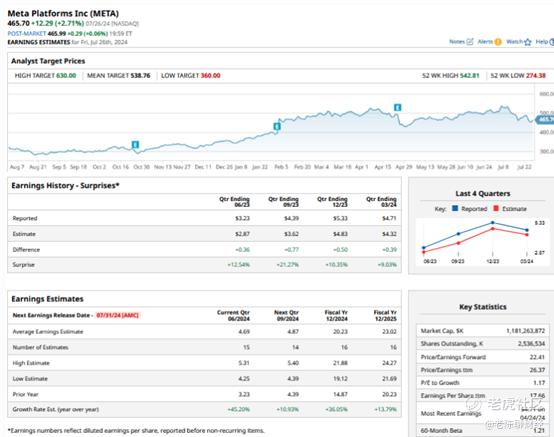554x437 pixels.
Task: Click the Difference +0.77 cell for 09/23
Action: pos(291,249)
